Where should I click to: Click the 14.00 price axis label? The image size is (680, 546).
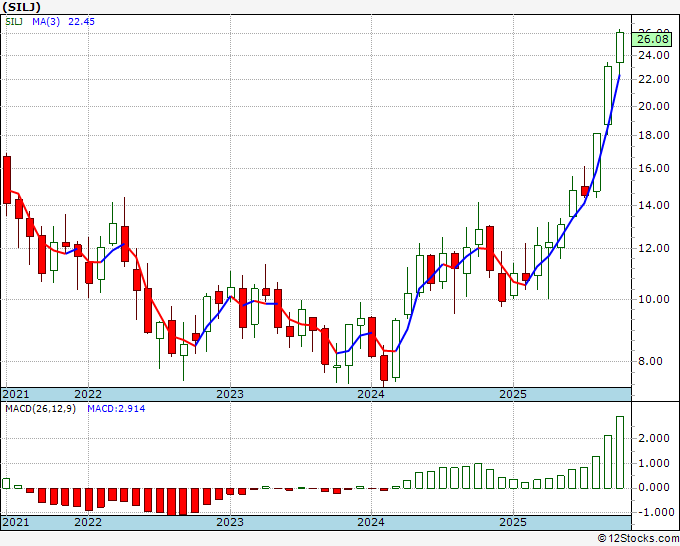(654, 205)
